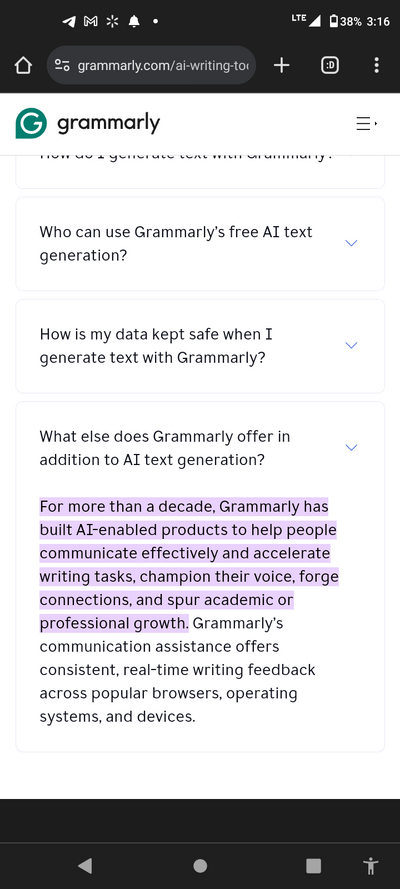Tap the Android recent apps square button
The width and height of the screenshot is (400, 889).
(313, 865)
